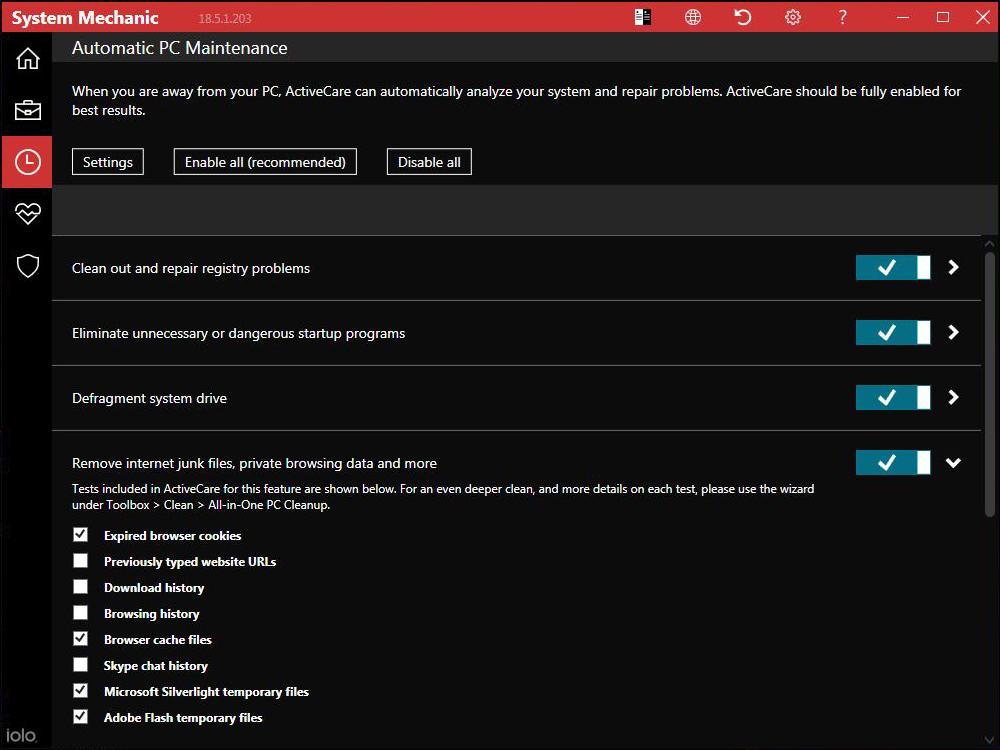
Task: Click the globe icon in the title bar
Action: [x=693, y=17]
